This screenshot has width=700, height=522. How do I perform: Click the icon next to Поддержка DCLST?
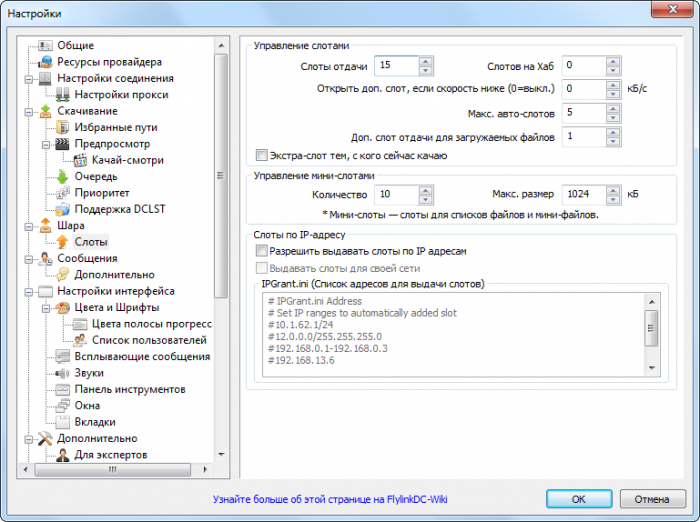[x=62, y=209]
